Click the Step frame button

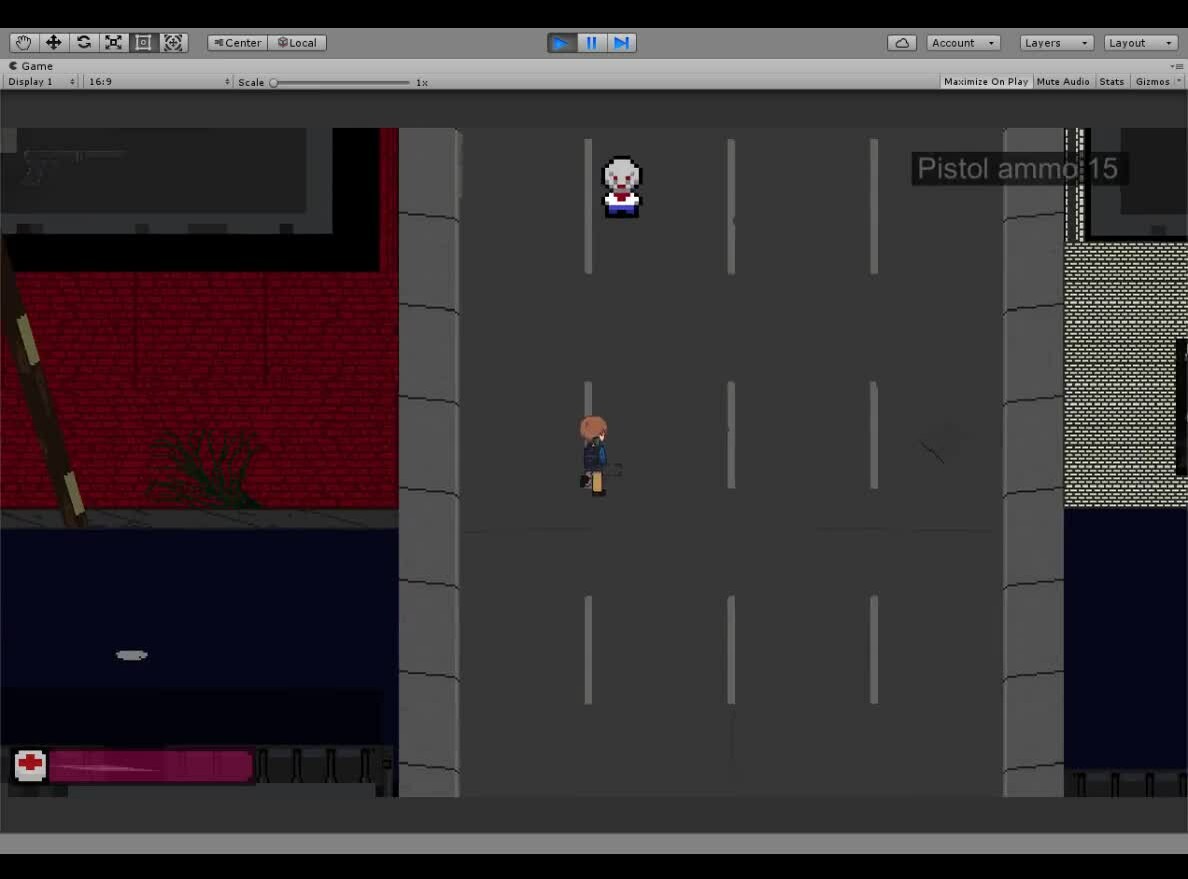(621, 43)
